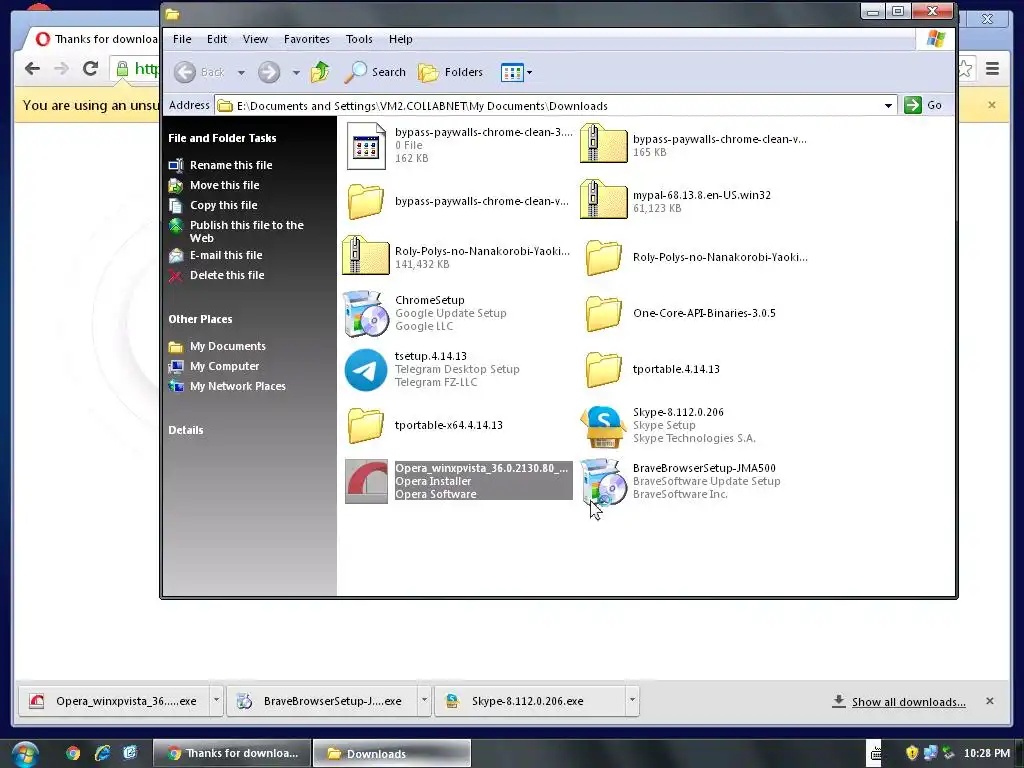
Task: Toggle the Folders pane button
Action: coord(451,72)
